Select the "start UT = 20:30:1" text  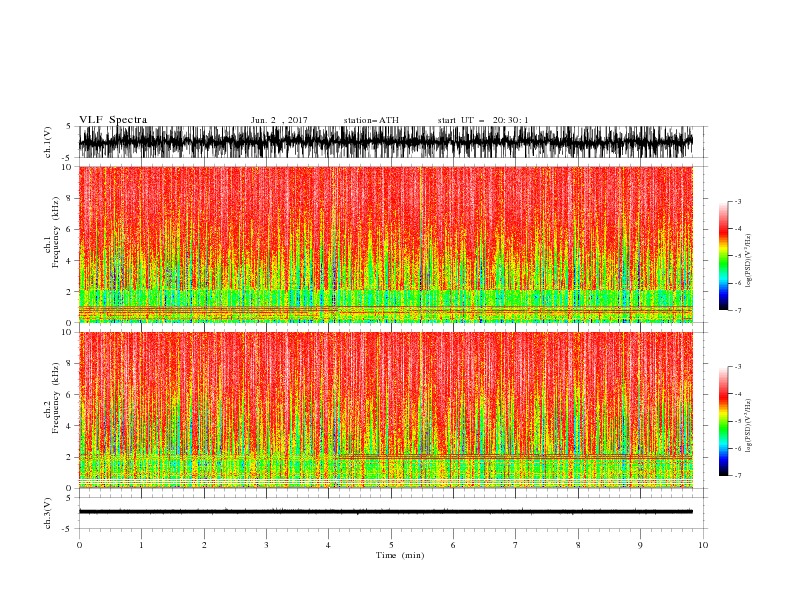click(x=483, y=120)
